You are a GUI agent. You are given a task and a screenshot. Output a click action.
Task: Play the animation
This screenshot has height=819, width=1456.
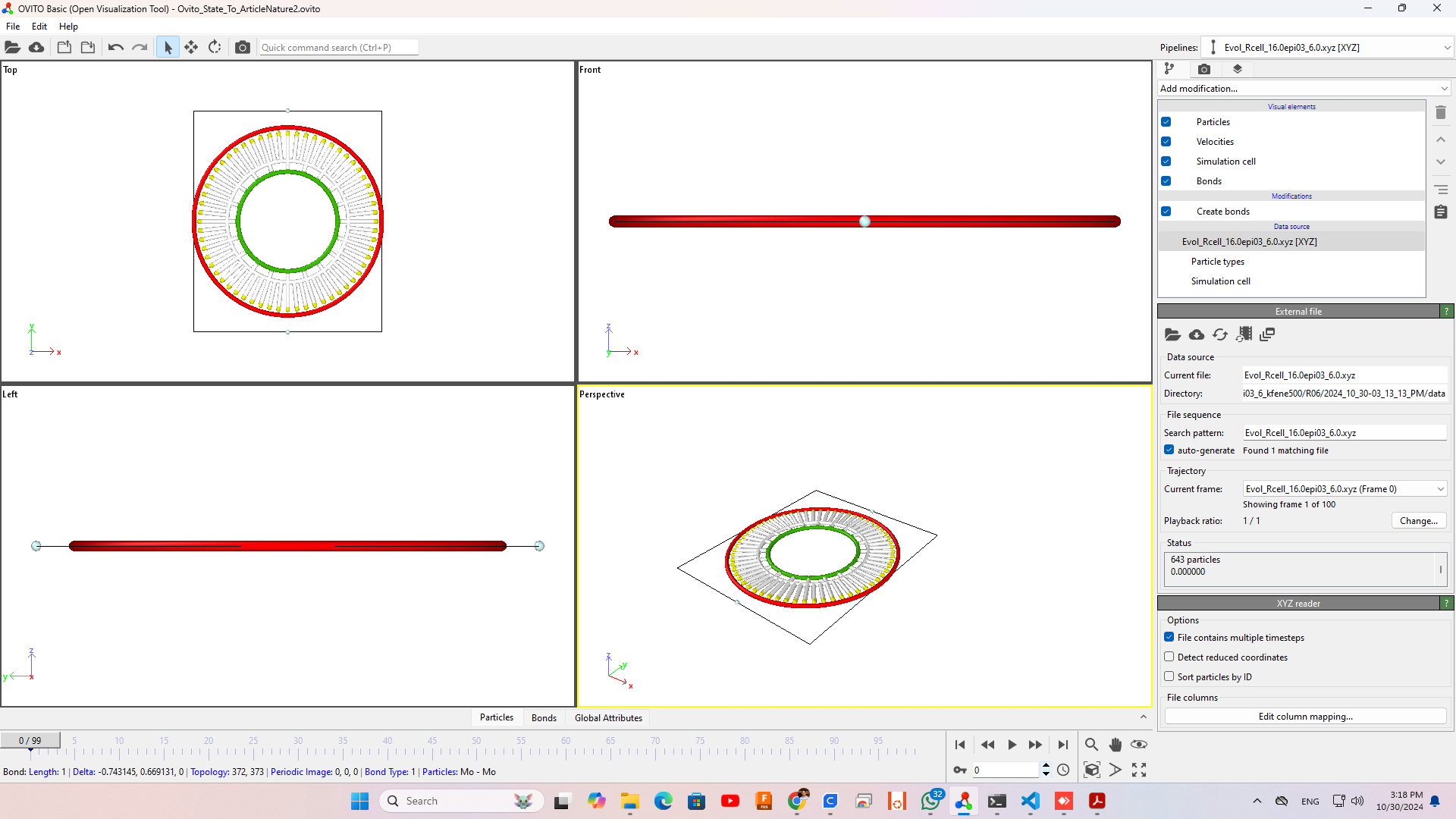[1012, 745]
